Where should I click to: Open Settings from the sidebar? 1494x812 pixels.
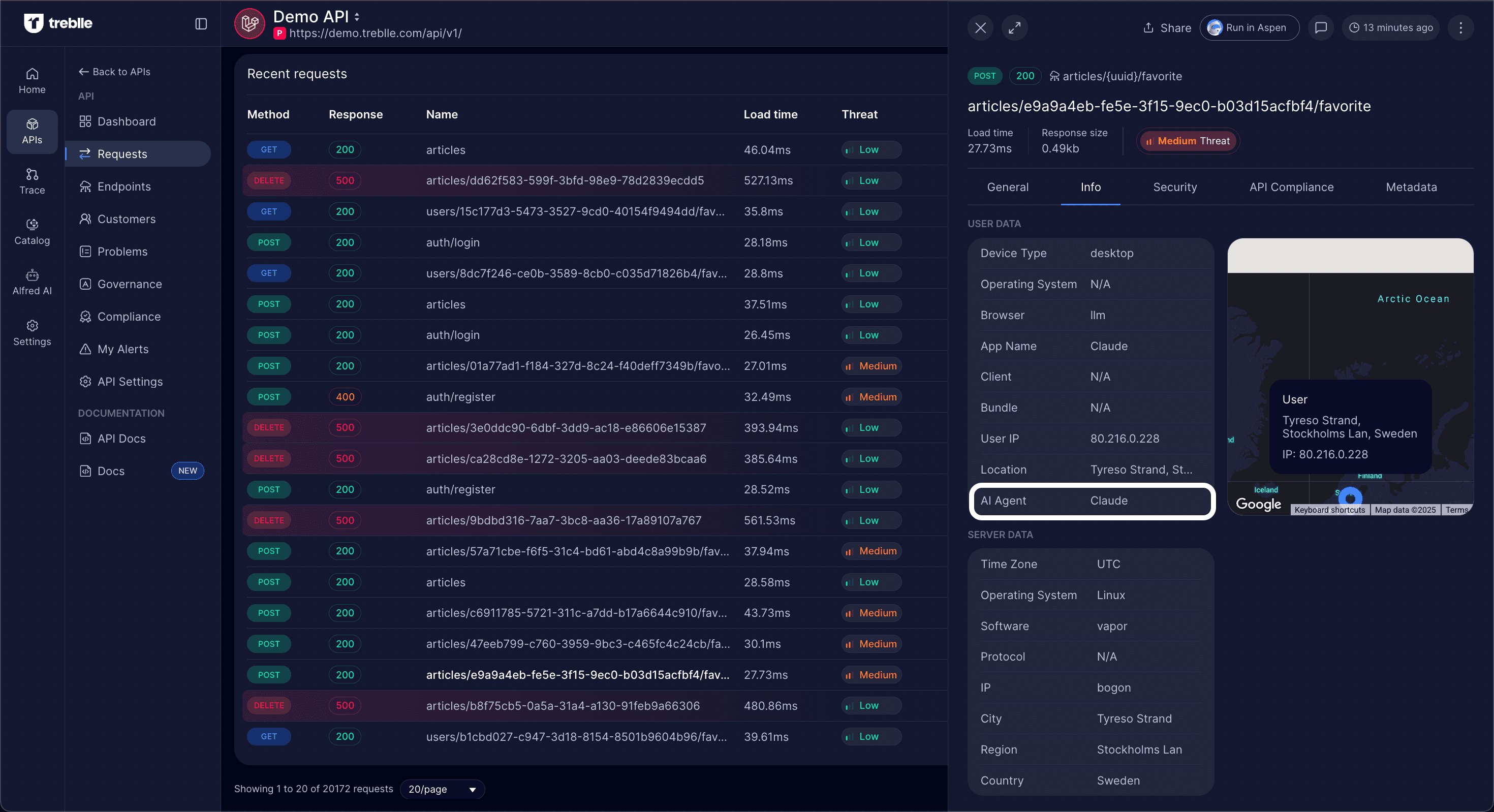pos(32,332)
